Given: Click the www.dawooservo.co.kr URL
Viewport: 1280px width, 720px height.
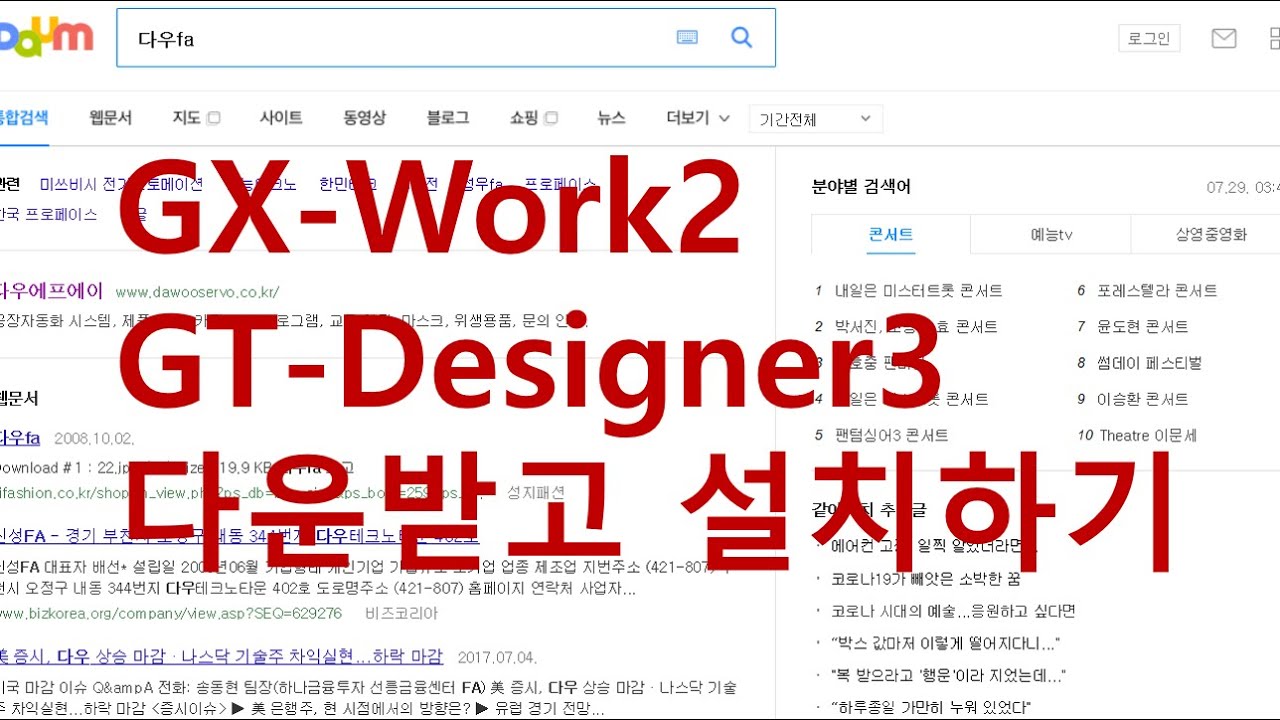Looking at the screenshot, I should 197,293.
